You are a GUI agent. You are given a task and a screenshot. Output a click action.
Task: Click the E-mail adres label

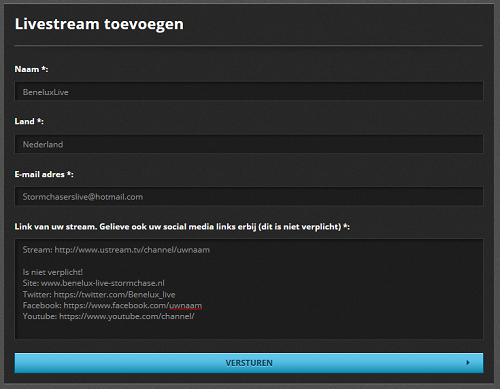pos(44,174)
